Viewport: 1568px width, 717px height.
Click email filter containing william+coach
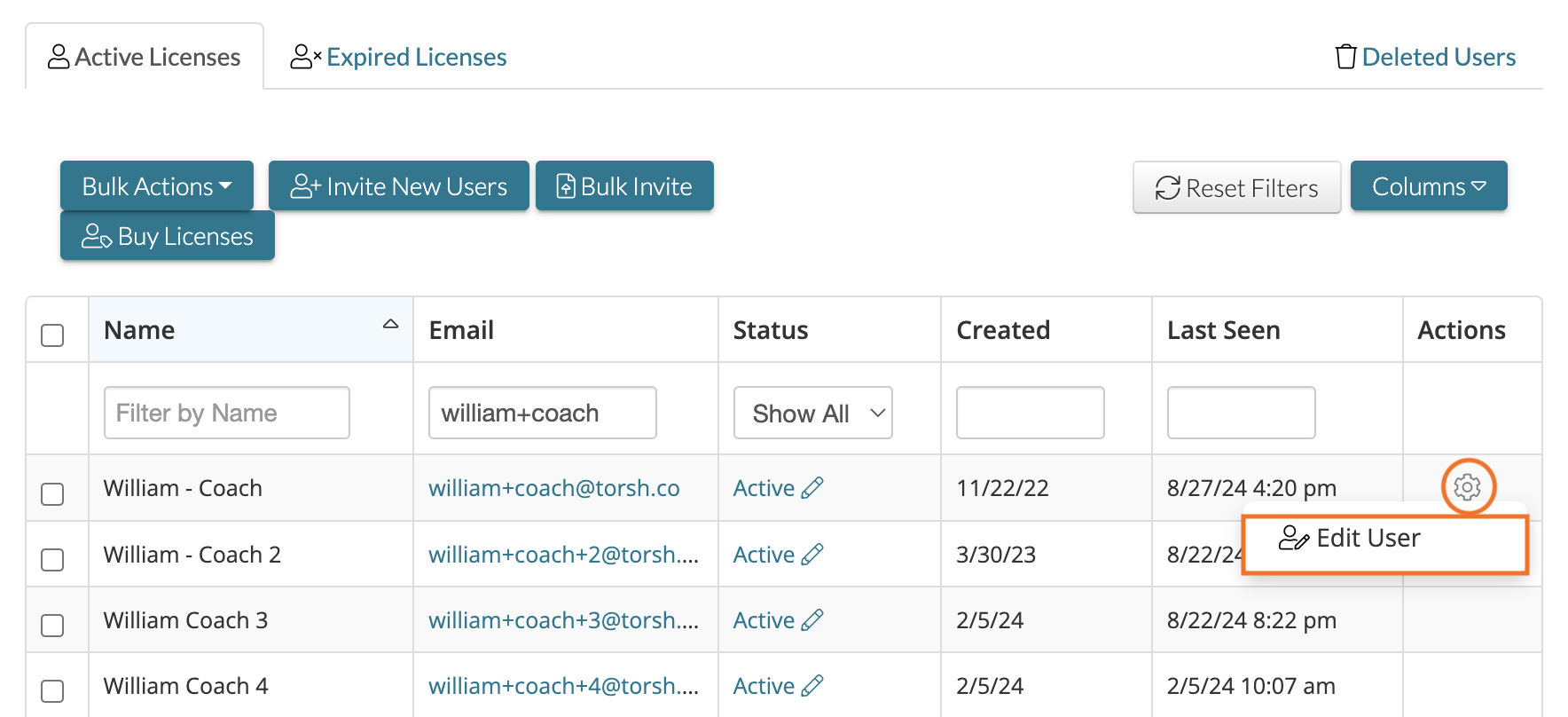pyautogui.click(x=543, y=413)
